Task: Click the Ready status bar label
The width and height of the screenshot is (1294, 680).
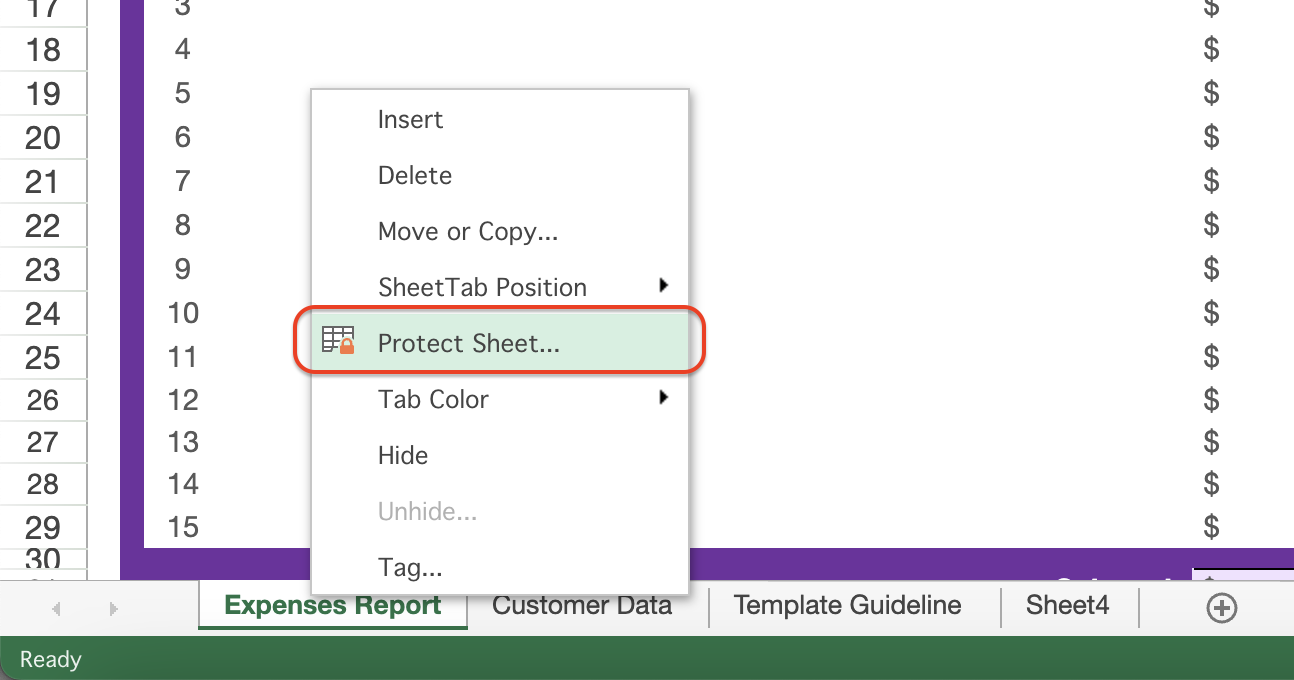Action: pyautogui.click(x=50, y=659)
